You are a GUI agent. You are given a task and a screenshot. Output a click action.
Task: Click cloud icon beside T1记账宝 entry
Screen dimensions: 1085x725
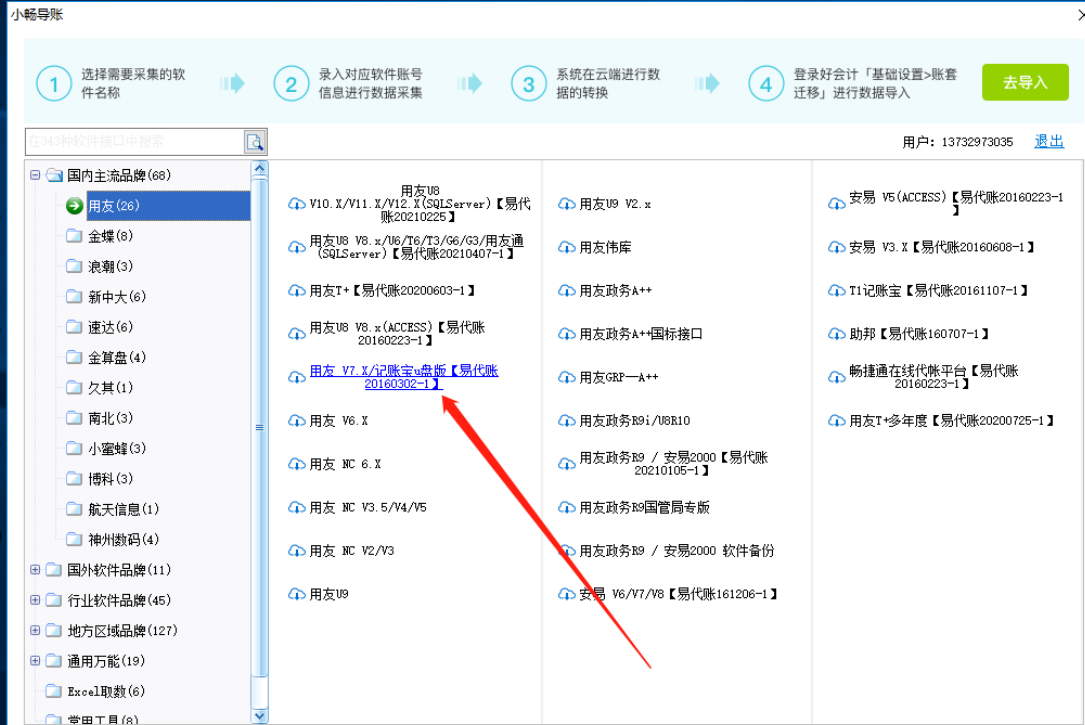coord(836,291)
